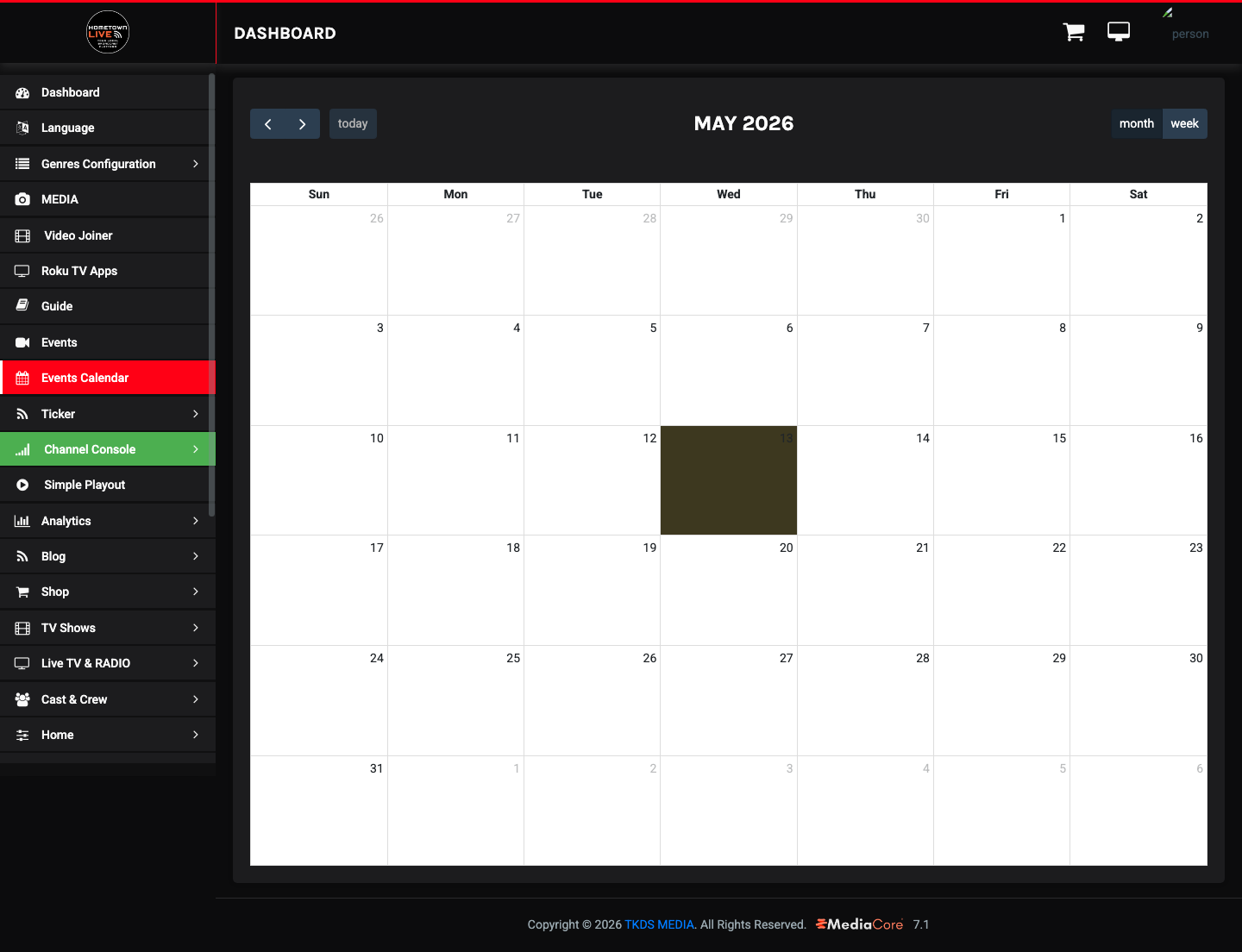Click the Shop cart icon in sidebar
The height and width of the screenshot is (952, 1242).
tap(22, 592)
